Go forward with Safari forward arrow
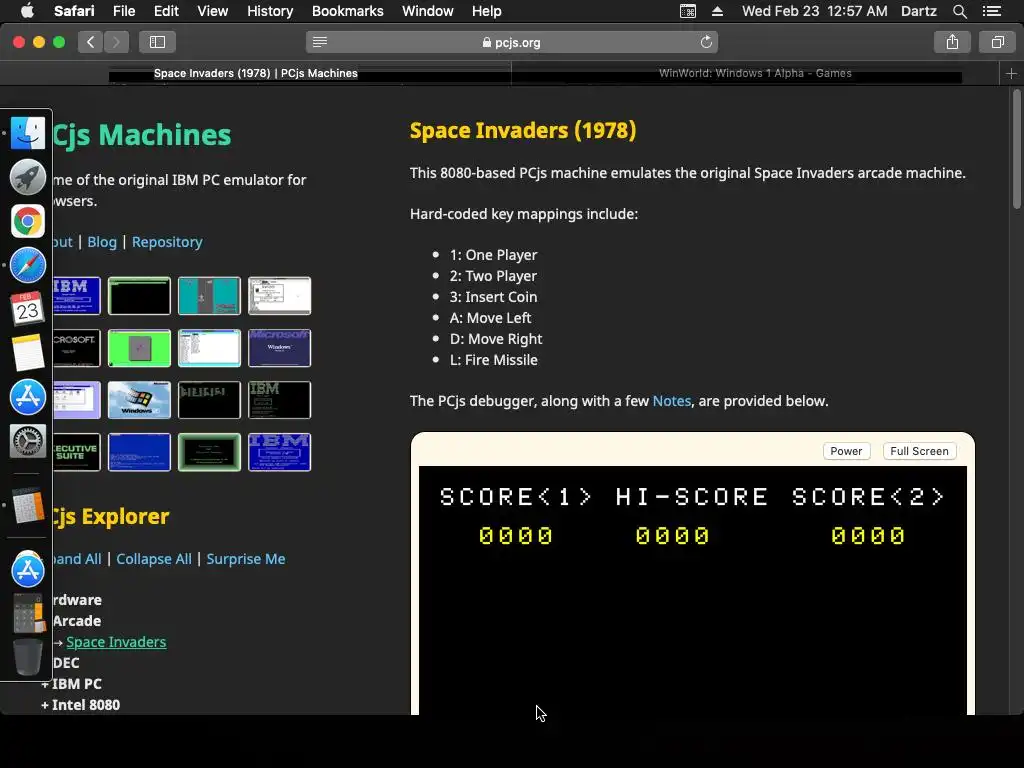The height and width of the screenshot is (768, 1024). pos(116,42)
